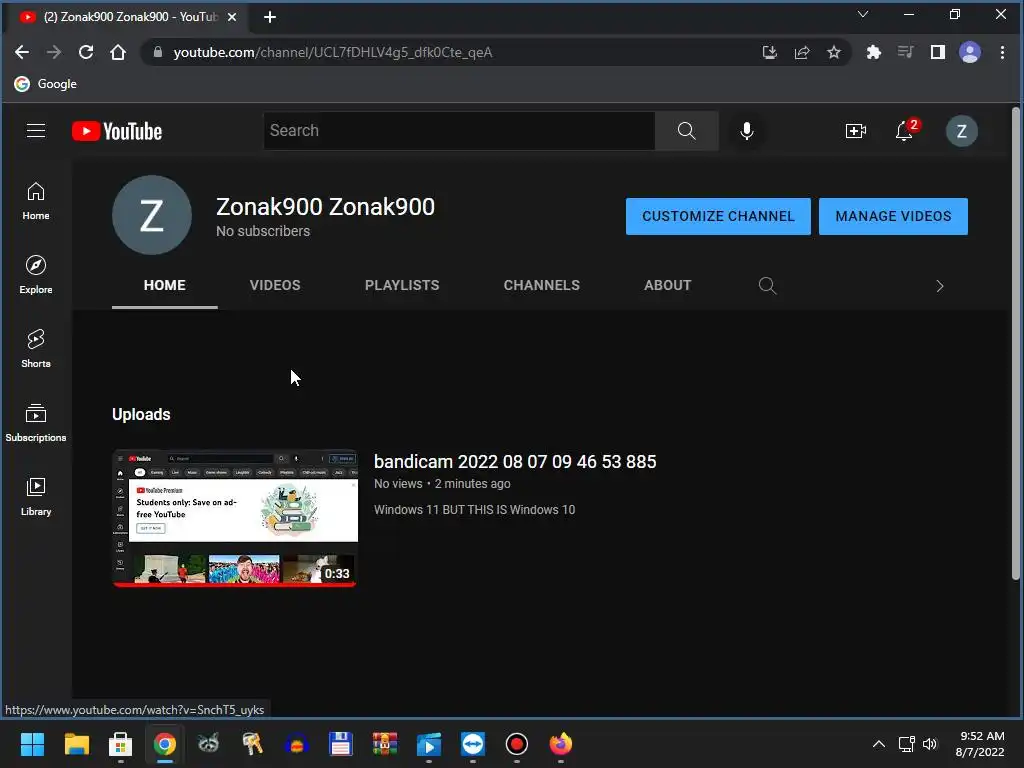Open the Create video camera icon
The width and height of the screenshot is (1024, 768).
[856, 131]
